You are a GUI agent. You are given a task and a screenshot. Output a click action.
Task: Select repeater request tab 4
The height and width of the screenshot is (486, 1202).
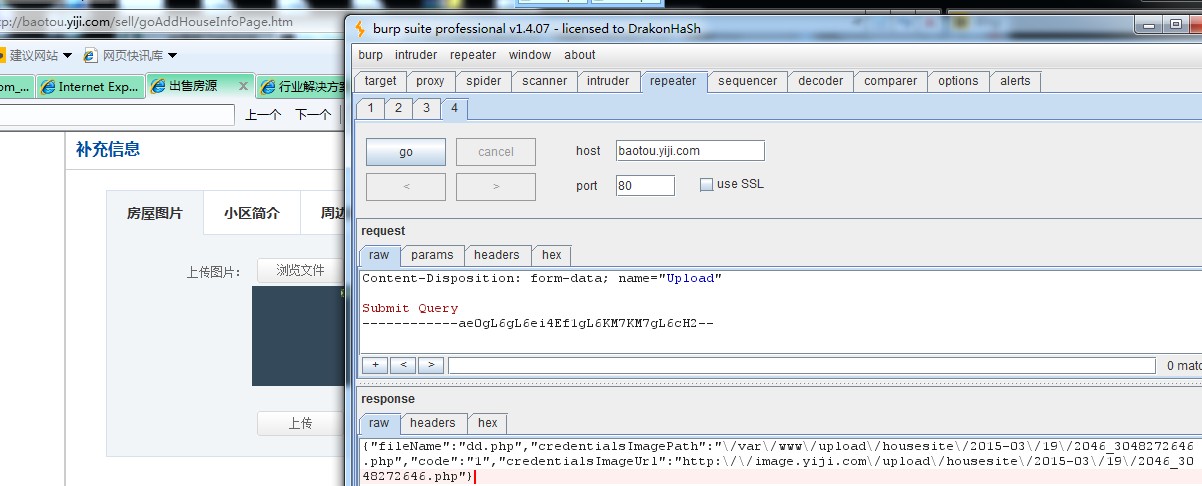pos(454,108)
